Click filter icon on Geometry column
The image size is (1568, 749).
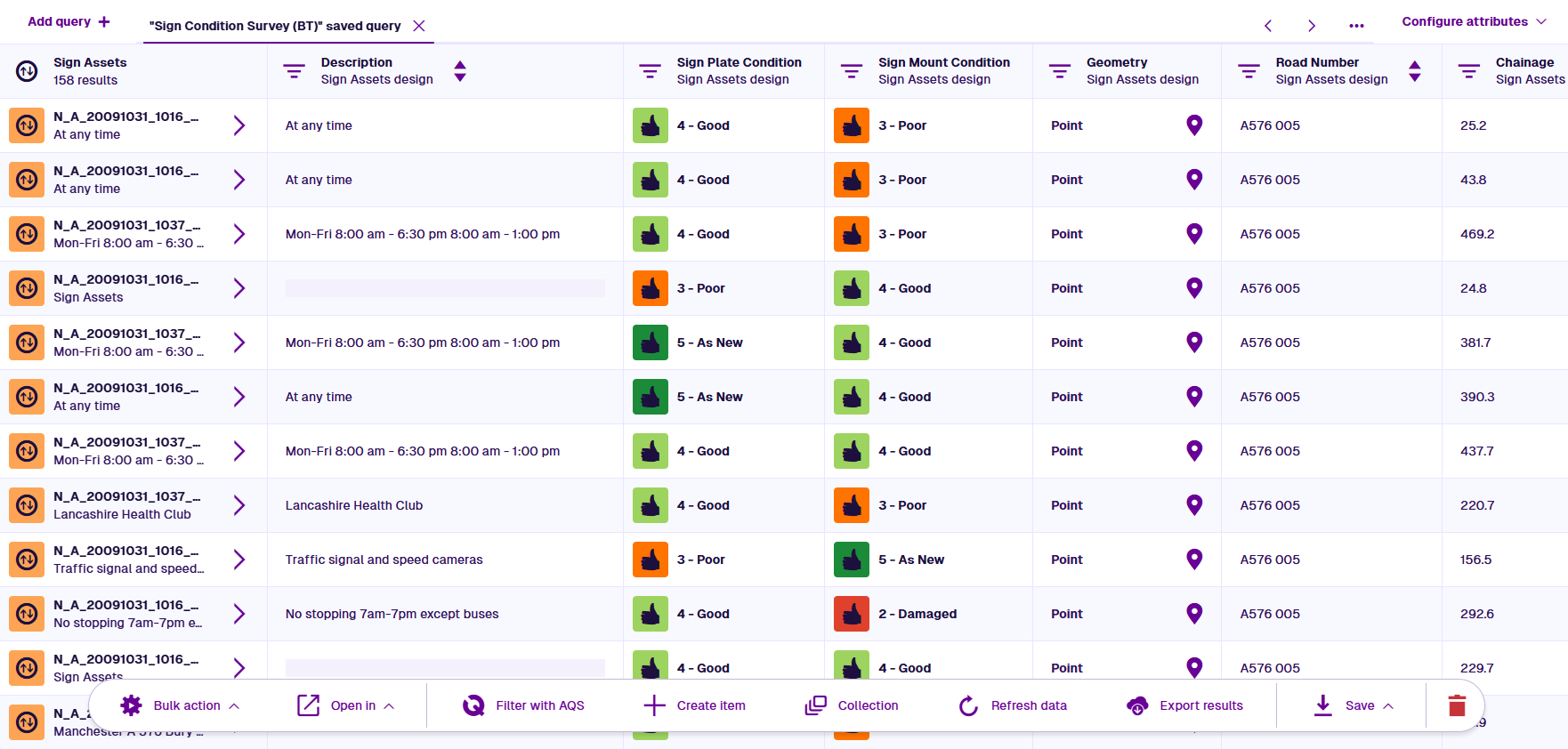click(1059, 71)
